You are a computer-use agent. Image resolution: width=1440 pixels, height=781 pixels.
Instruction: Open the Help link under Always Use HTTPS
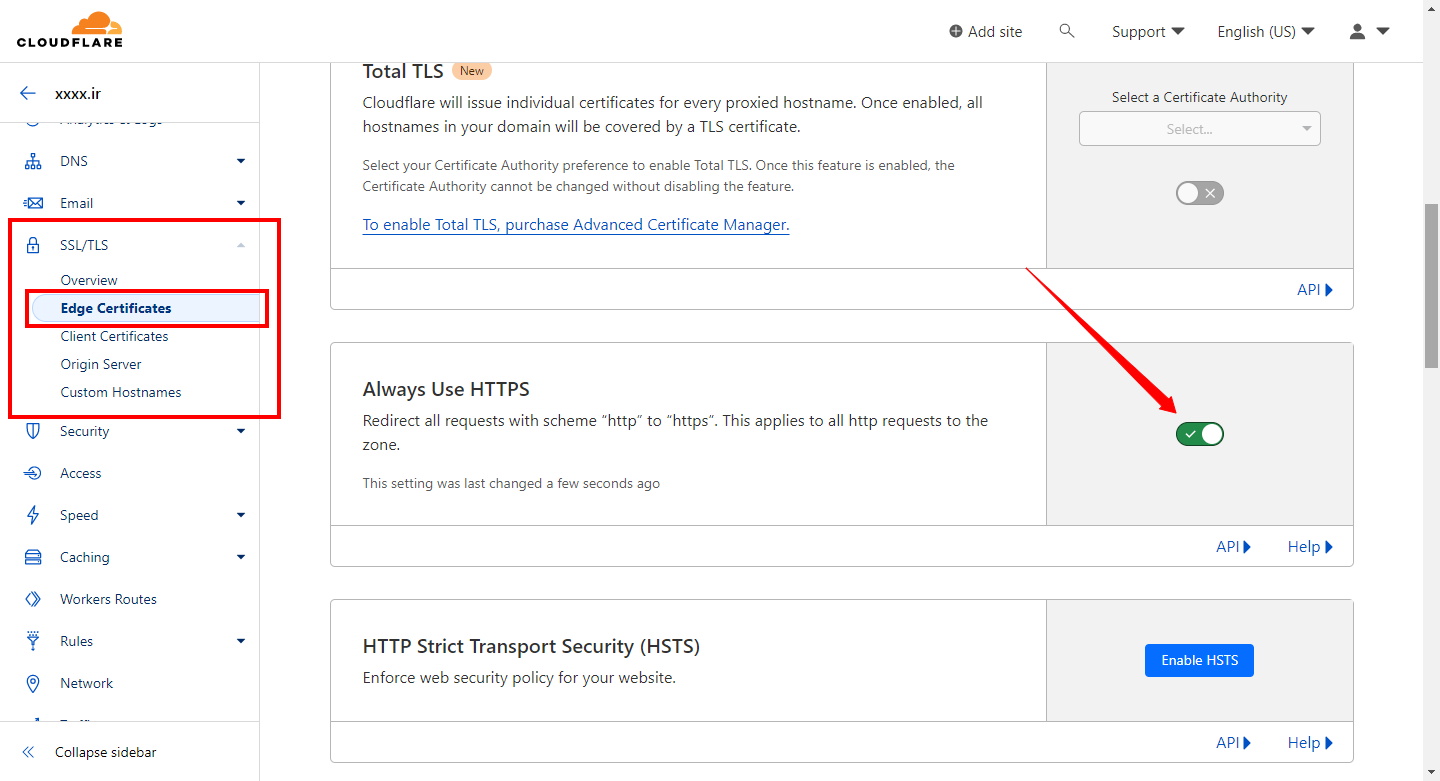click(x=1311, y=547)
